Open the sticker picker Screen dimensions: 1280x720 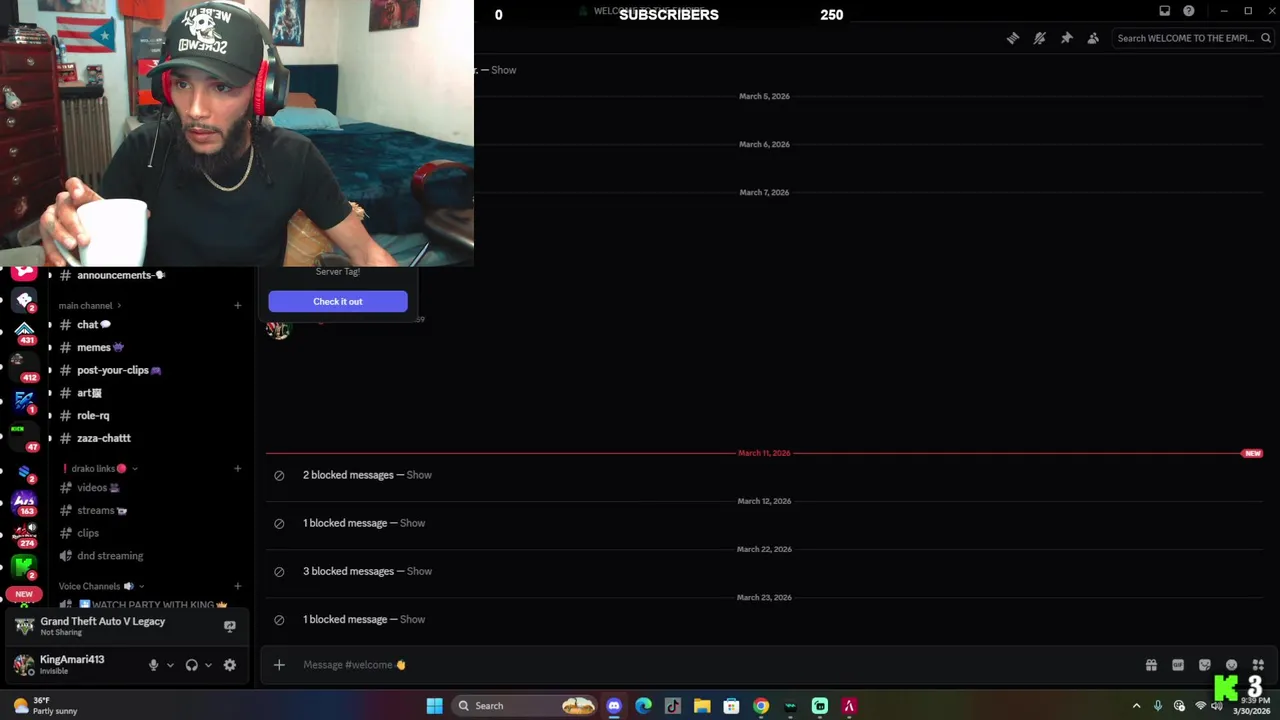[1205, 665]
